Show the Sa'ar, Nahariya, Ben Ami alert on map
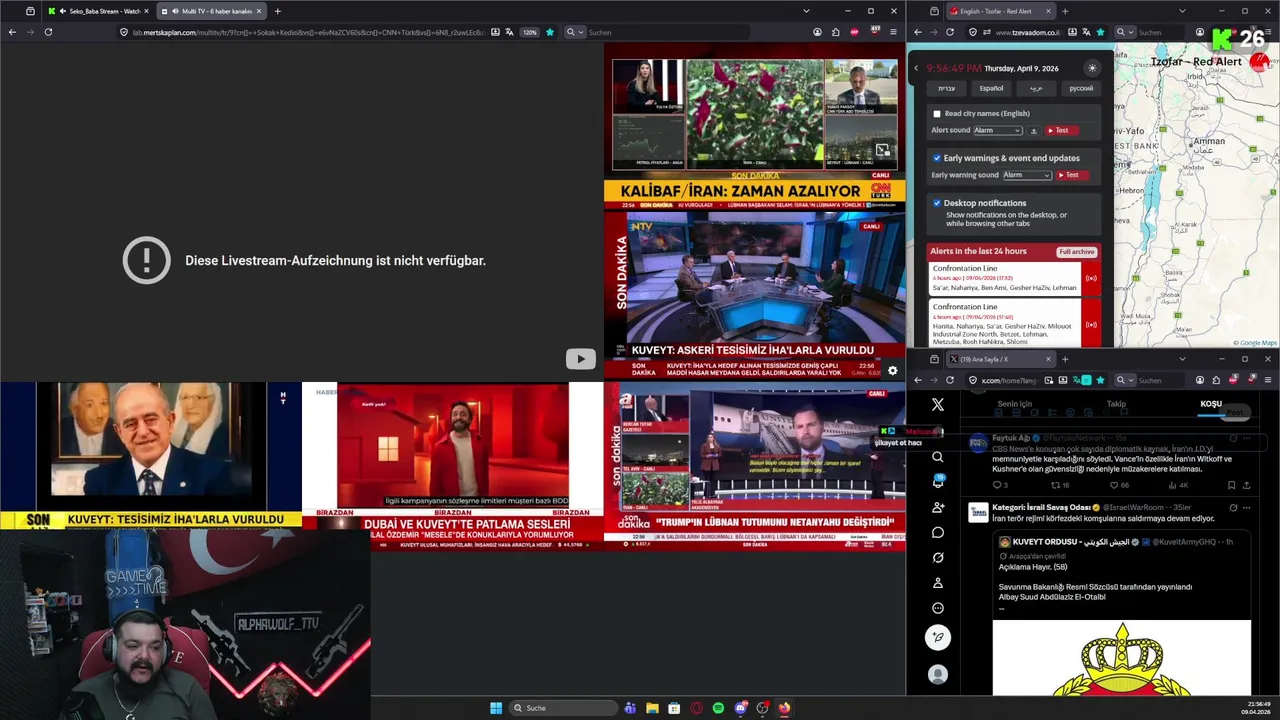This screenshot has width=1280, height=720. [x=1091, y=278]
